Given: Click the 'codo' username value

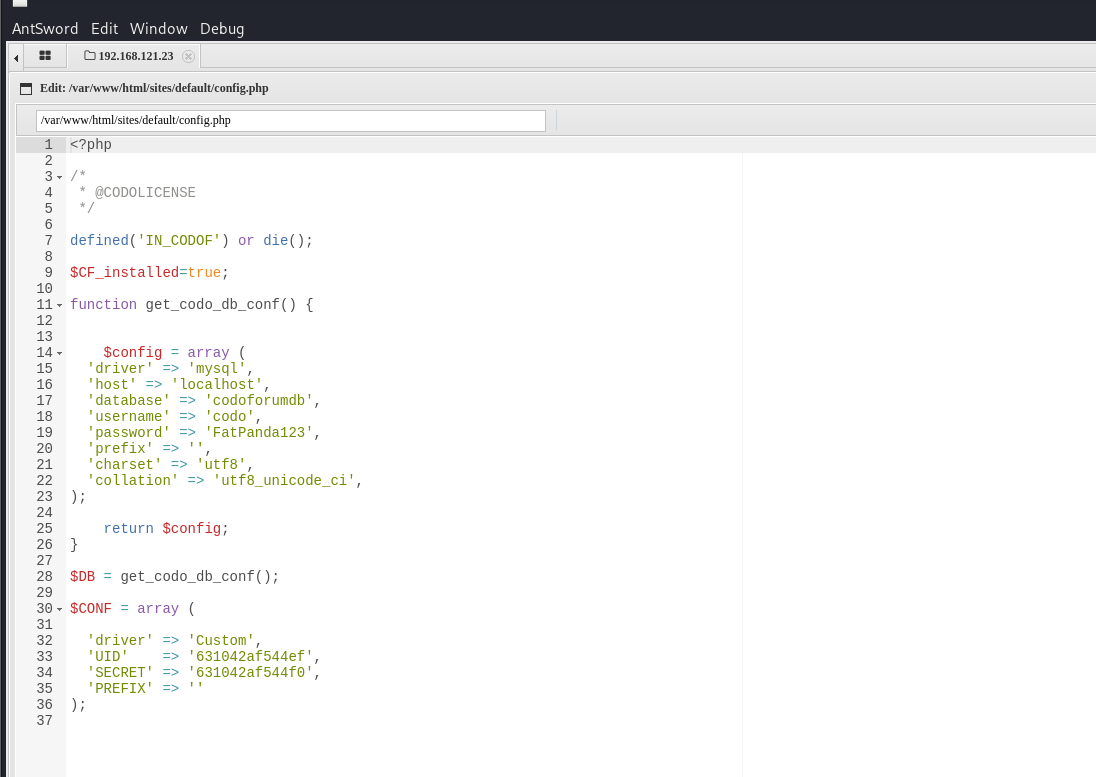Looking at the screenshot, I should pyautogui.click(x=229, y=416).
